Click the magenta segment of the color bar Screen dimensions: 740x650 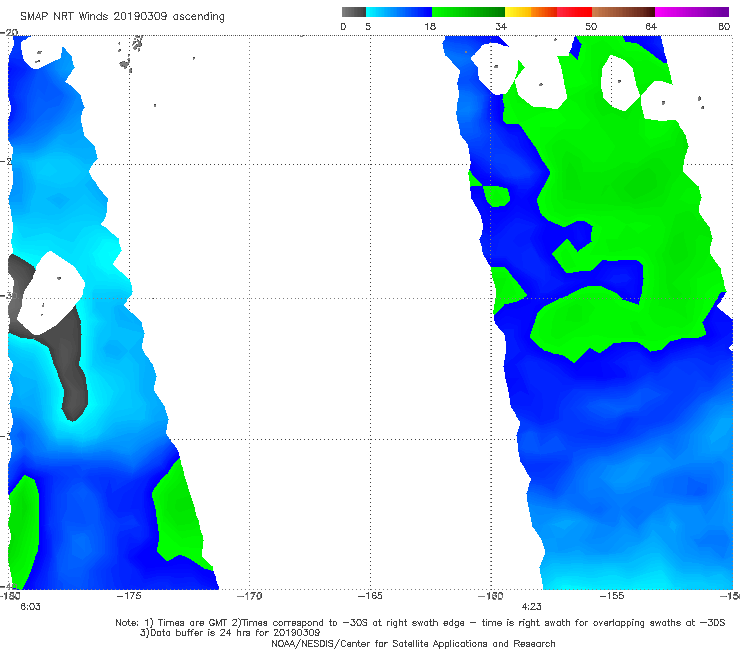pyautogui.click(x=692, y=12)
